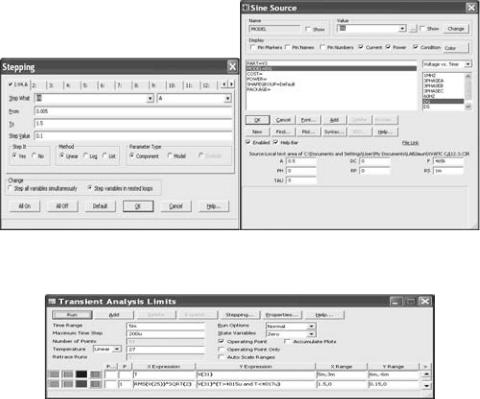The image size is (480, 399).
Task: Click the browse ellipsis button beside Value dropdown
Action: tap(413, 29)
